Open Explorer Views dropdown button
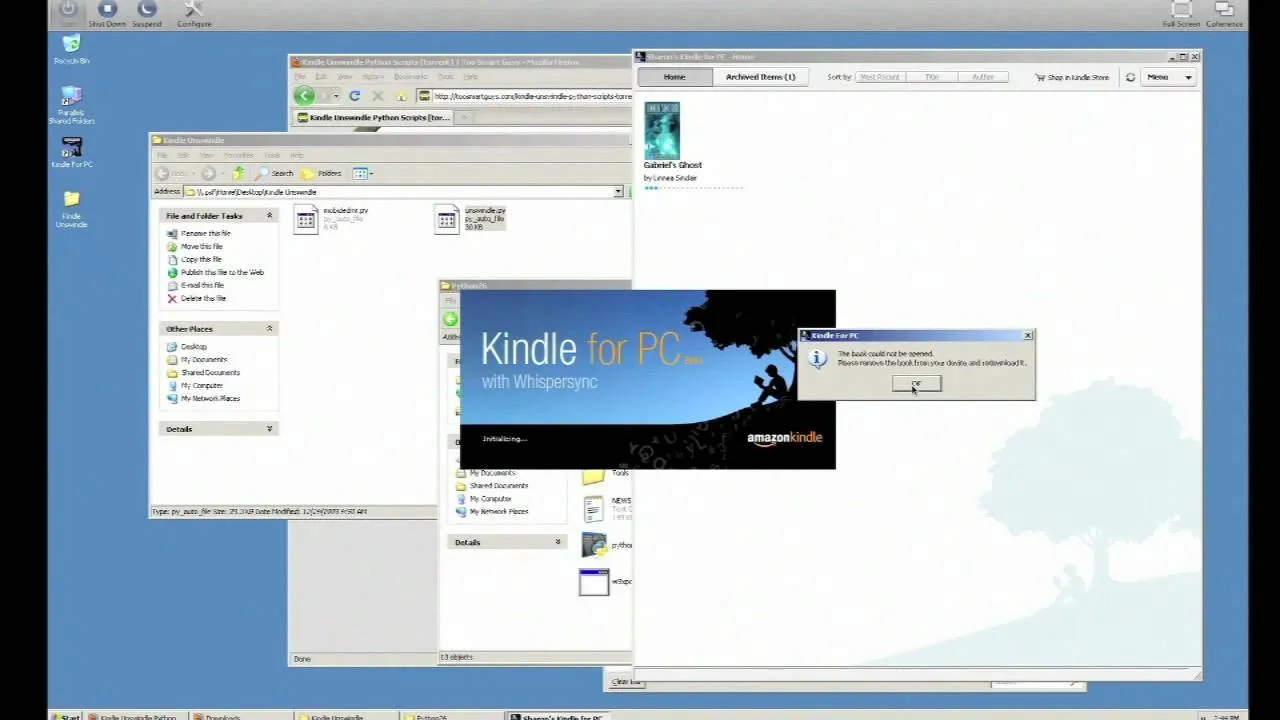The height and width of the screenshot is (720, 1280). (362, 173)
